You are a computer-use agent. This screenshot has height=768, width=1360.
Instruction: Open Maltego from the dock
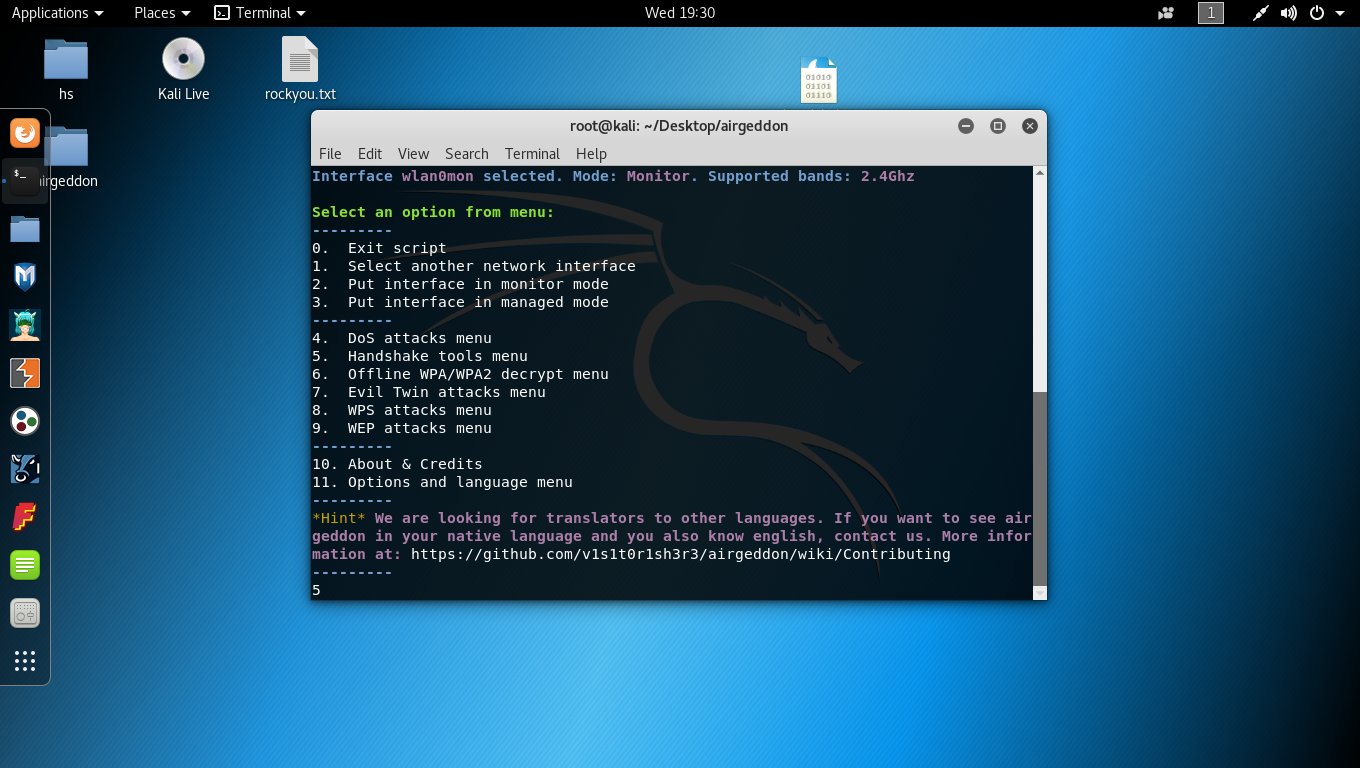pyautogui.click(x=25, y=421)
